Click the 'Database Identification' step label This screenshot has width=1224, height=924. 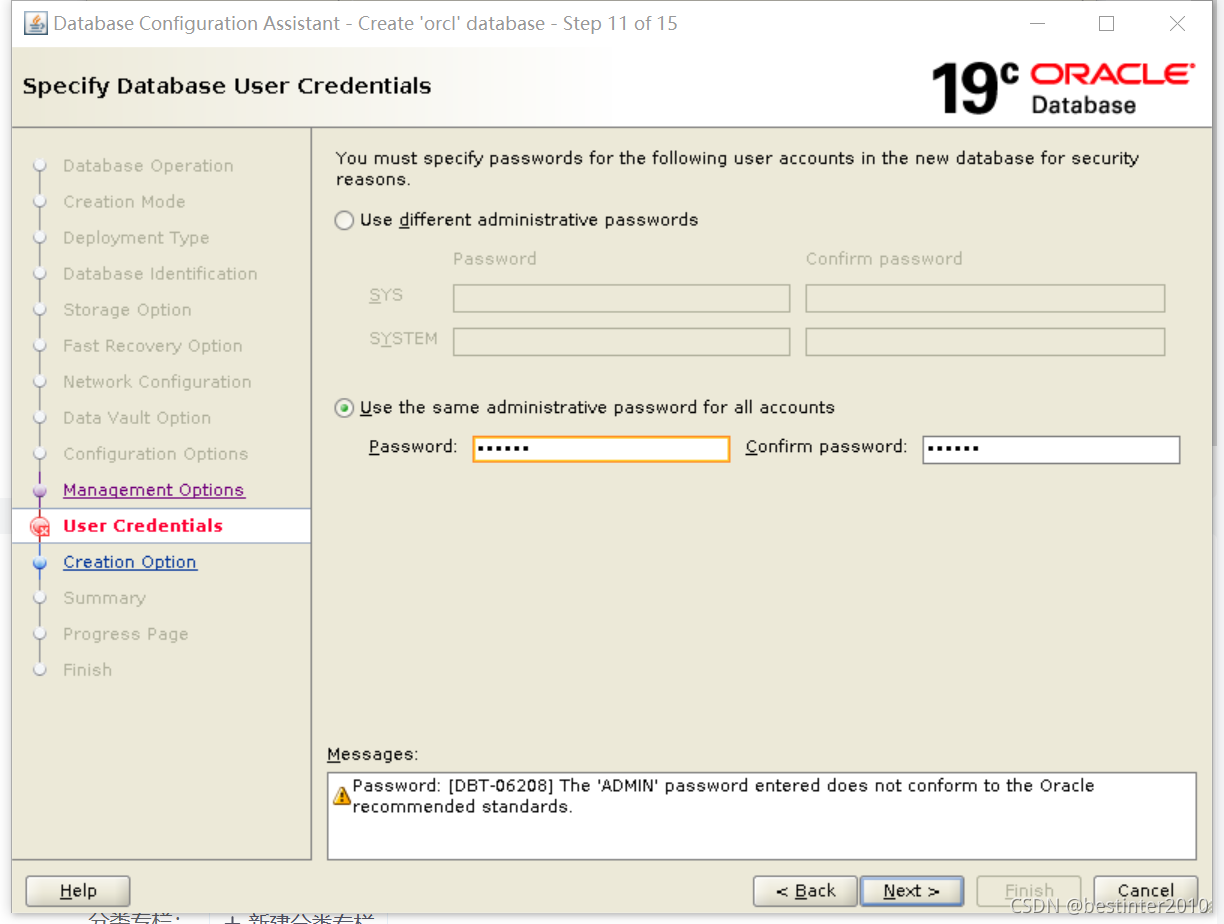click(160, 274)
